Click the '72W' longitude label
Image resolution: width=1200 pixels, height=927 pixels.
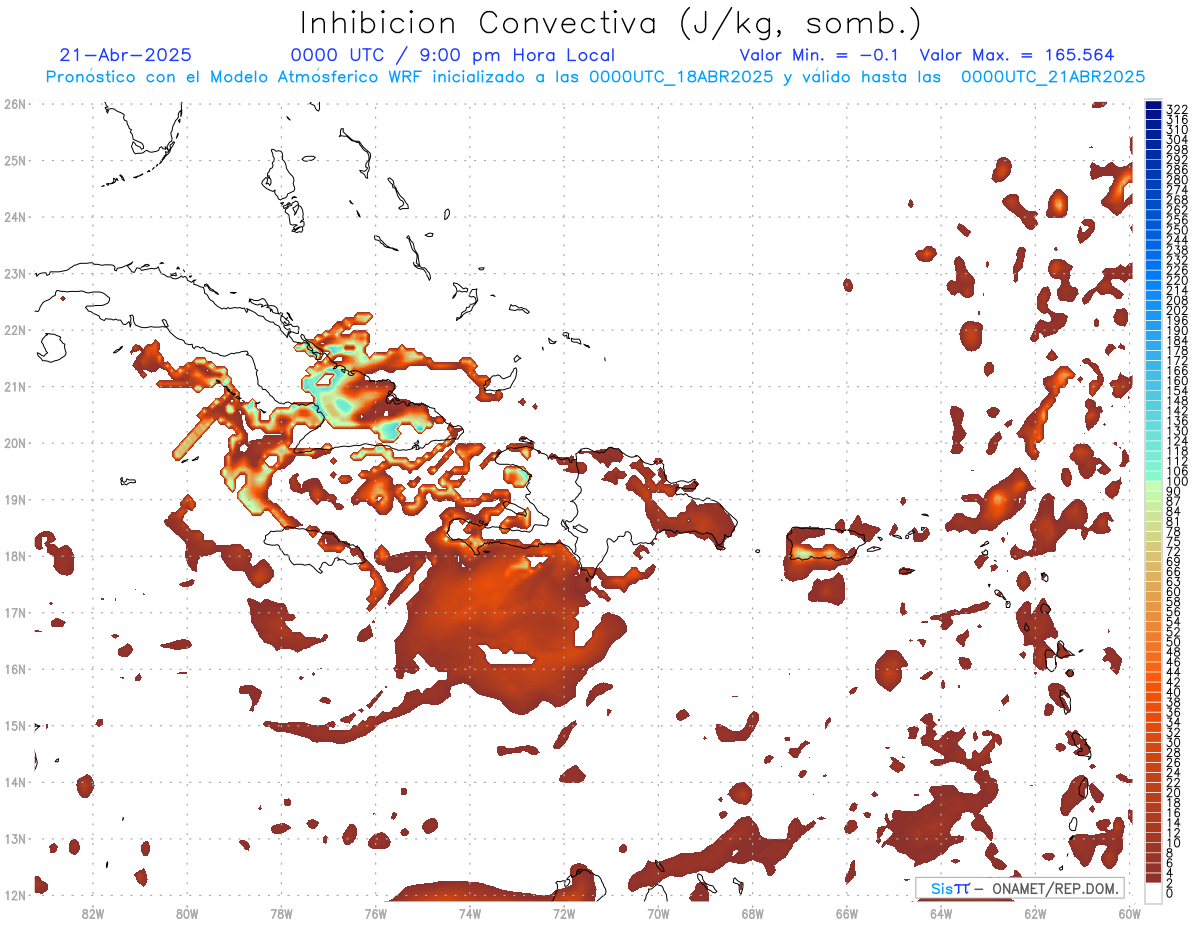pos(564,913)
